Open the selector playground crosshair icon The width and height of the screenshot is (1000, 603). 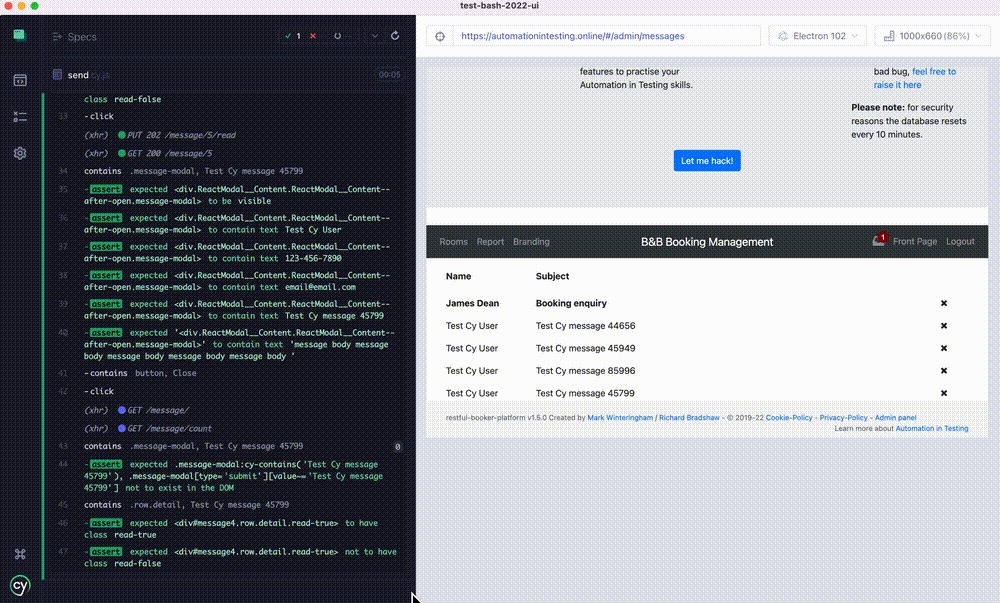click(440, 36)
